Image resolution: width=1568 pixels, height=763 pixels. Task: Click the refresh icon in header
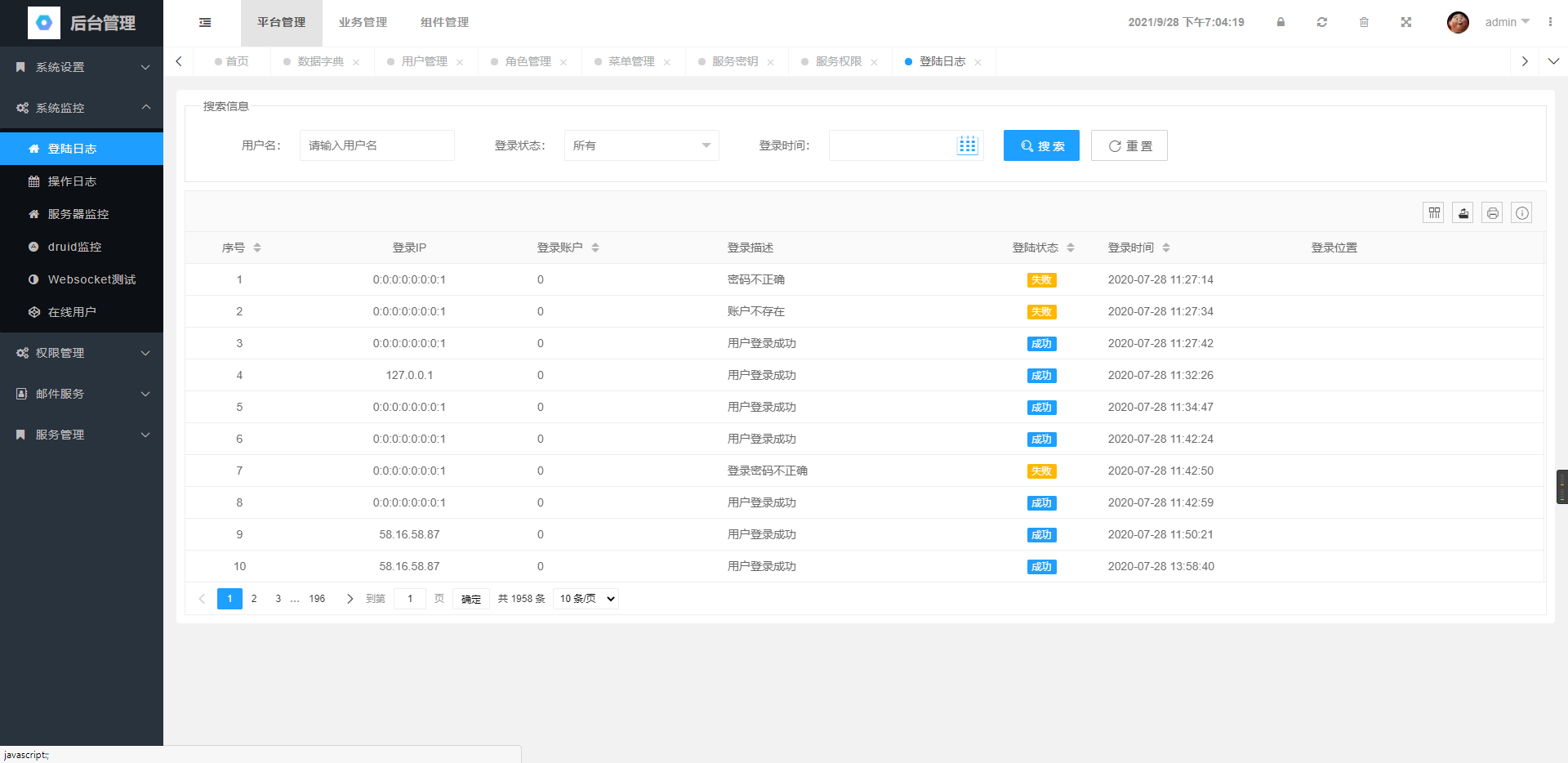pyautogui.click(x=1322, y=22)
